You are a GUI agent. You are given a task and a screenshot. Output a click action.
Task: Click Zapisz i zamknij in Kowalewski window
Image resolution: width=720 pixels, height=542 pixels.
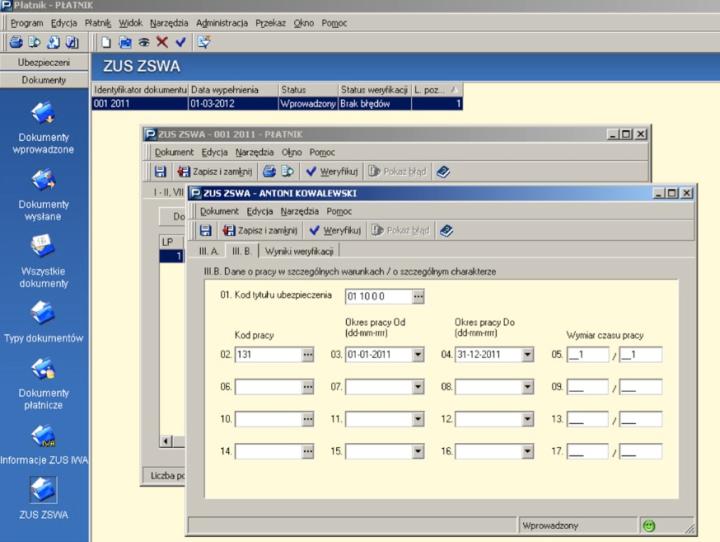(258, 230)
